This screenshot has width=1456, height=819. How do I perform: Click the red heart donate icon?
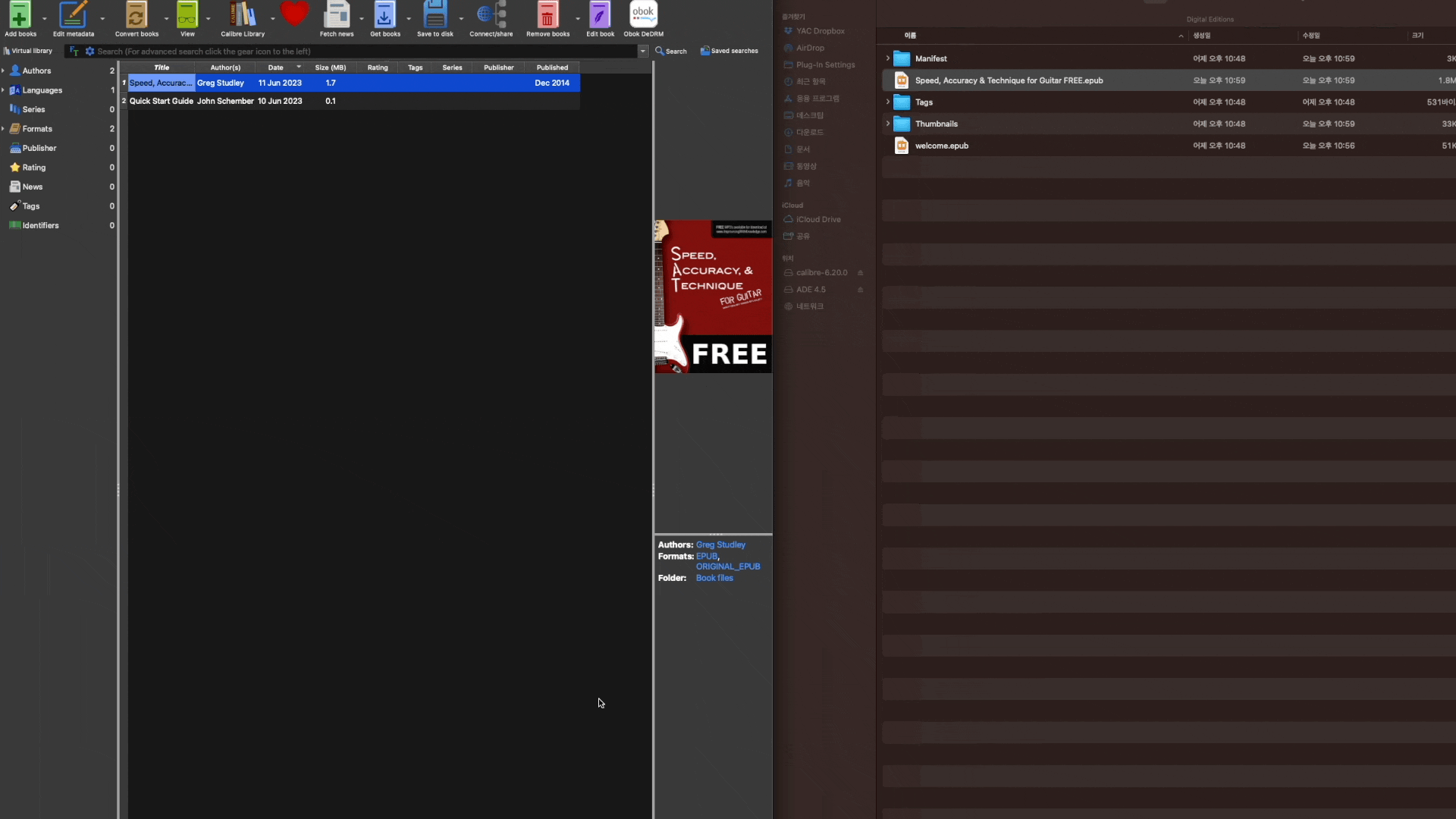(295, 13)
